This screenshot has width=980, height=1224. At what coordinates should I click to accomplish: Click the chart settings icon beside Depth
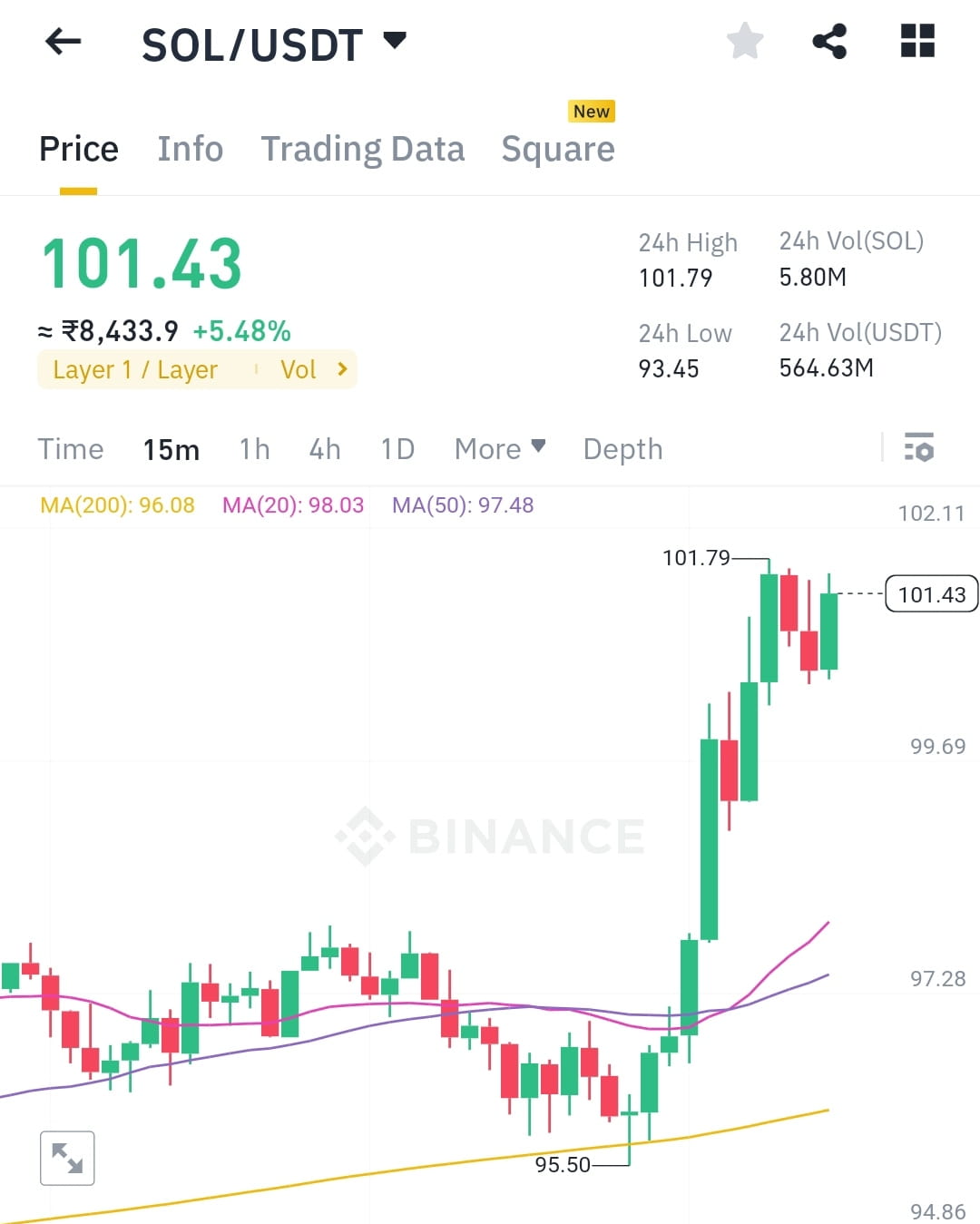pos(919,448)
